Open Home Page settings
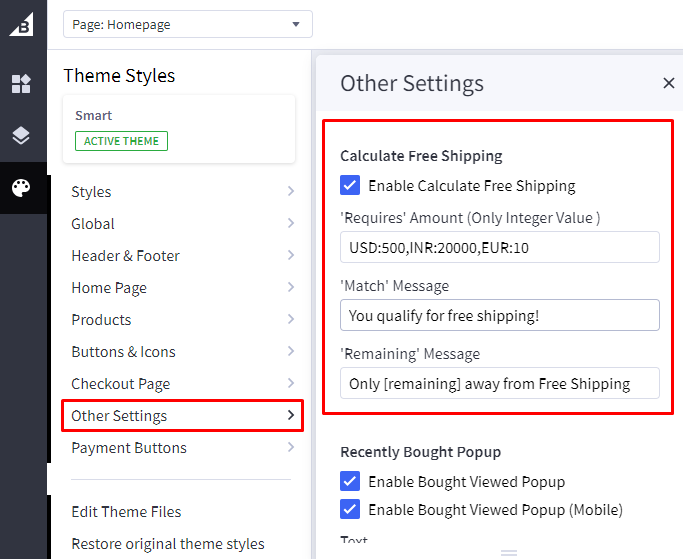 pos(182,288)
